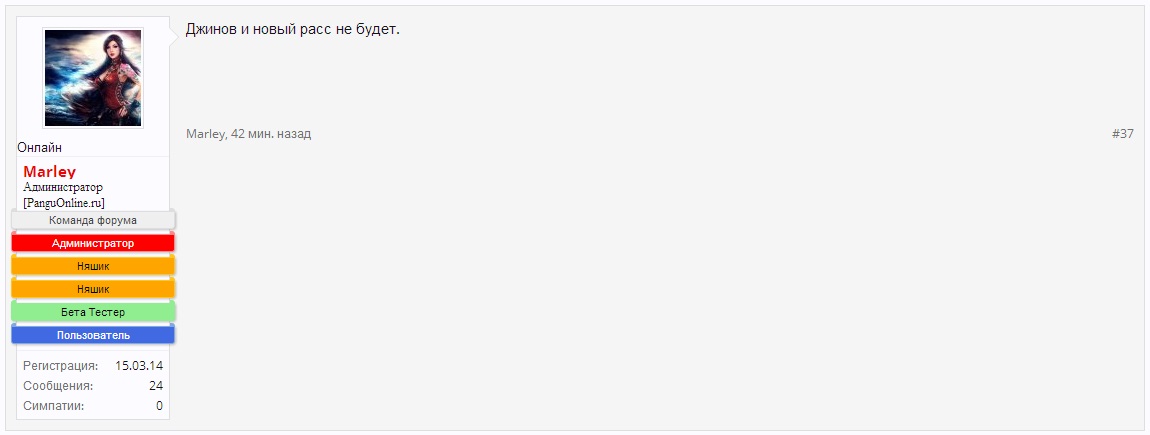Screen dimensions: 1150x435
Task: Click the Сообщения: label
Action: point(58,386)
